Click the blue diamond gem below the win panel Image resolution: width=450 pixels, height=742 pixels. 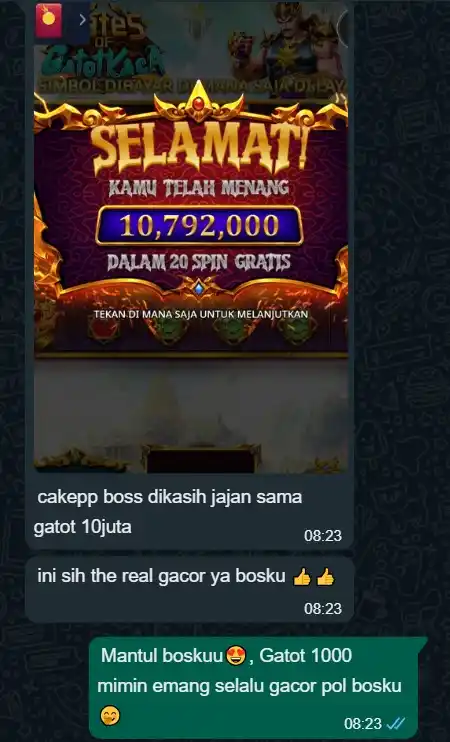point(199,289)
